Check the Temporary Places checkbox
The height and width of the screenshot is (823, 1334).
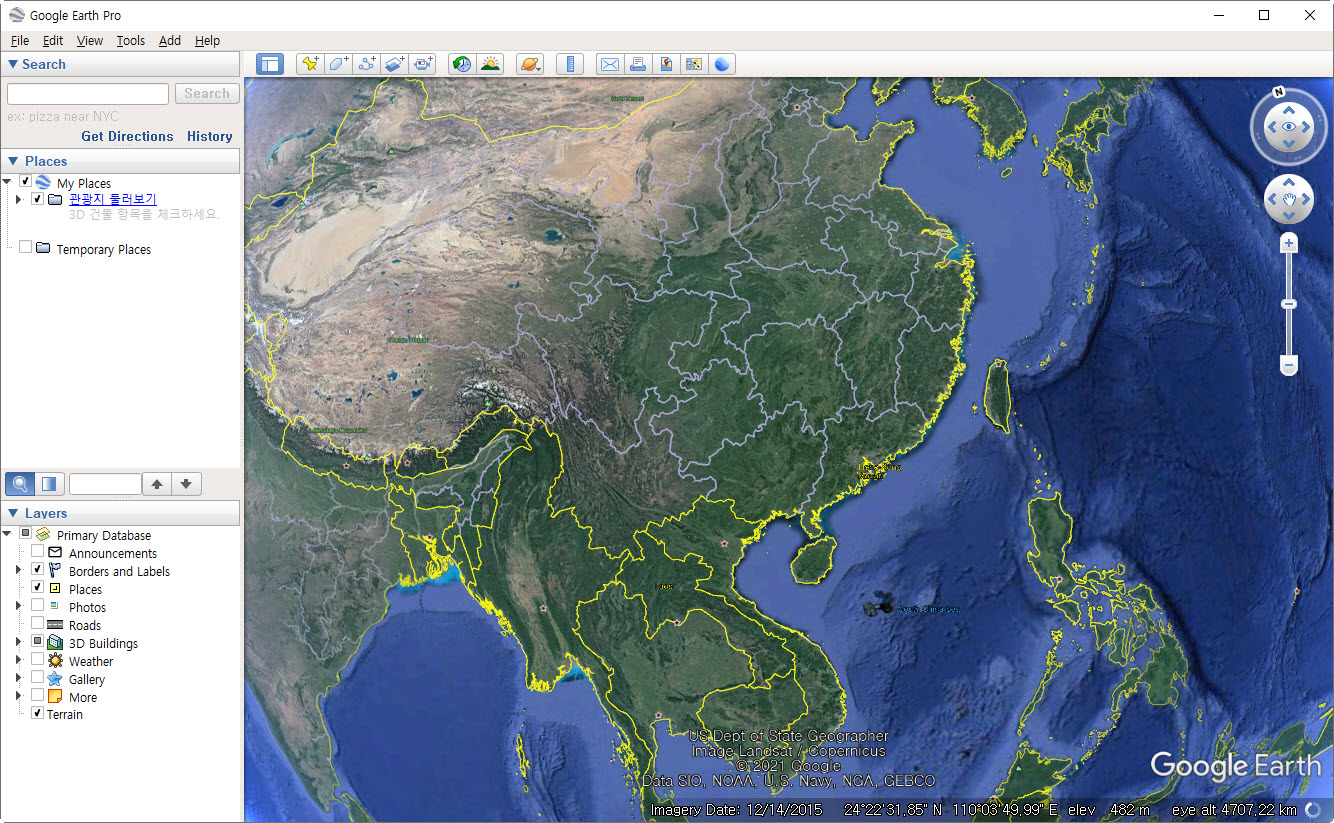(x=26, y=247)
